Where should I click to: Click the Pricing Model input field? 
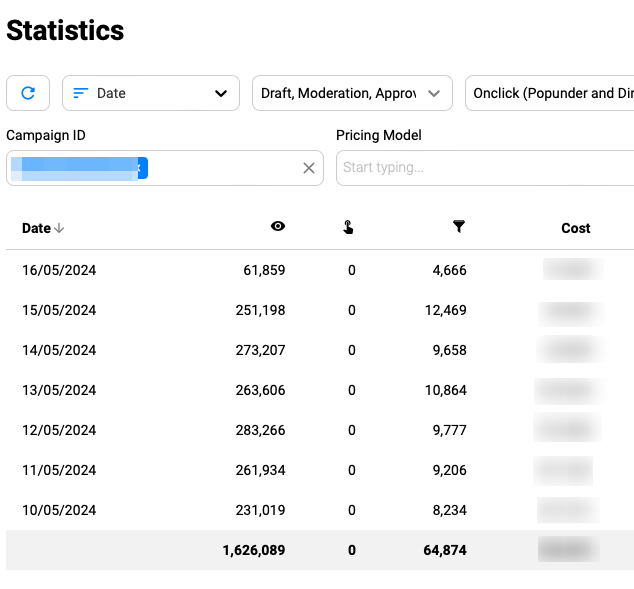[x=485, y=168]
